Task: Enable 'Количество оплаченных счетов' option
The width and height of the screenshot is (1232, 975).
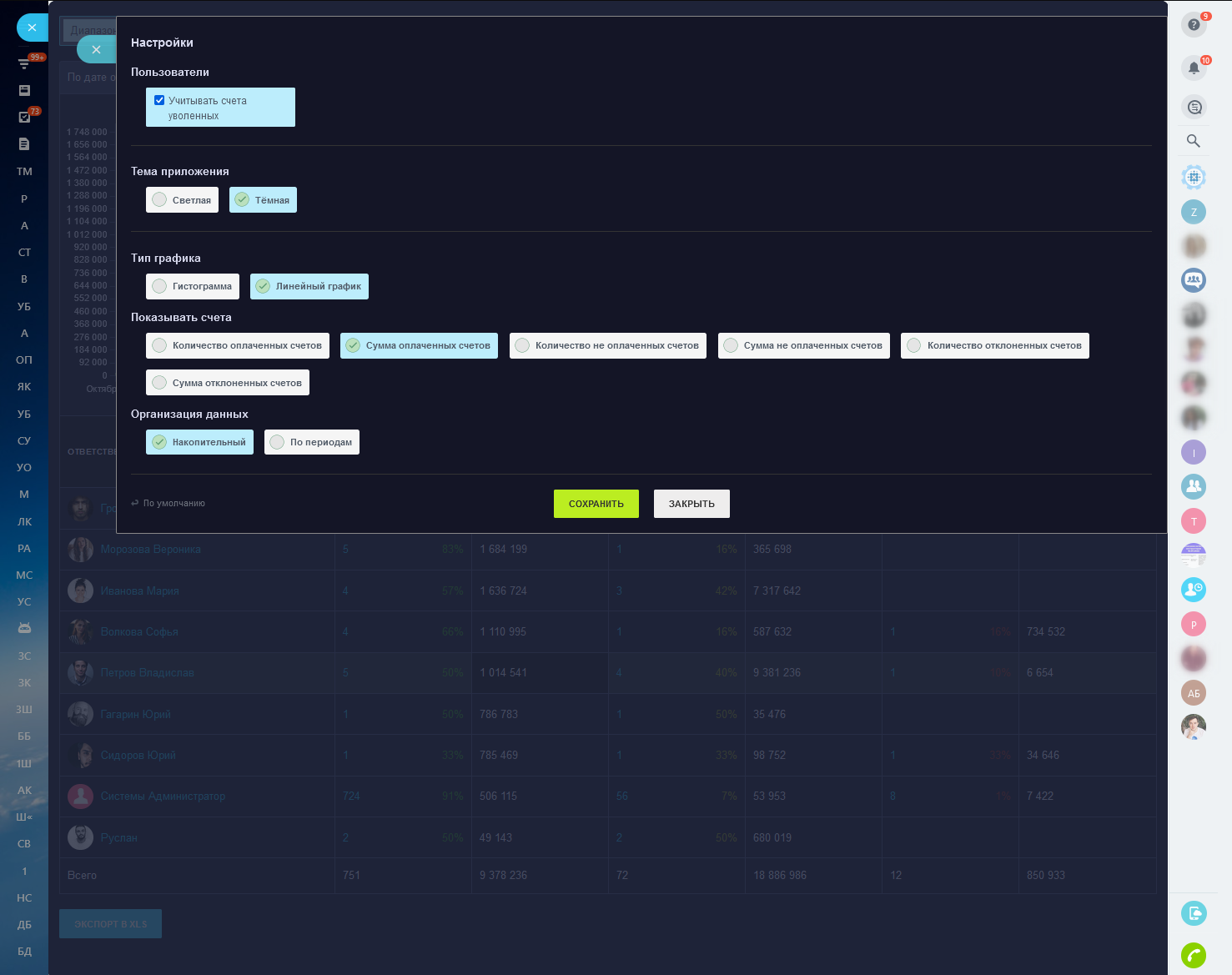Action: [238, 345]
